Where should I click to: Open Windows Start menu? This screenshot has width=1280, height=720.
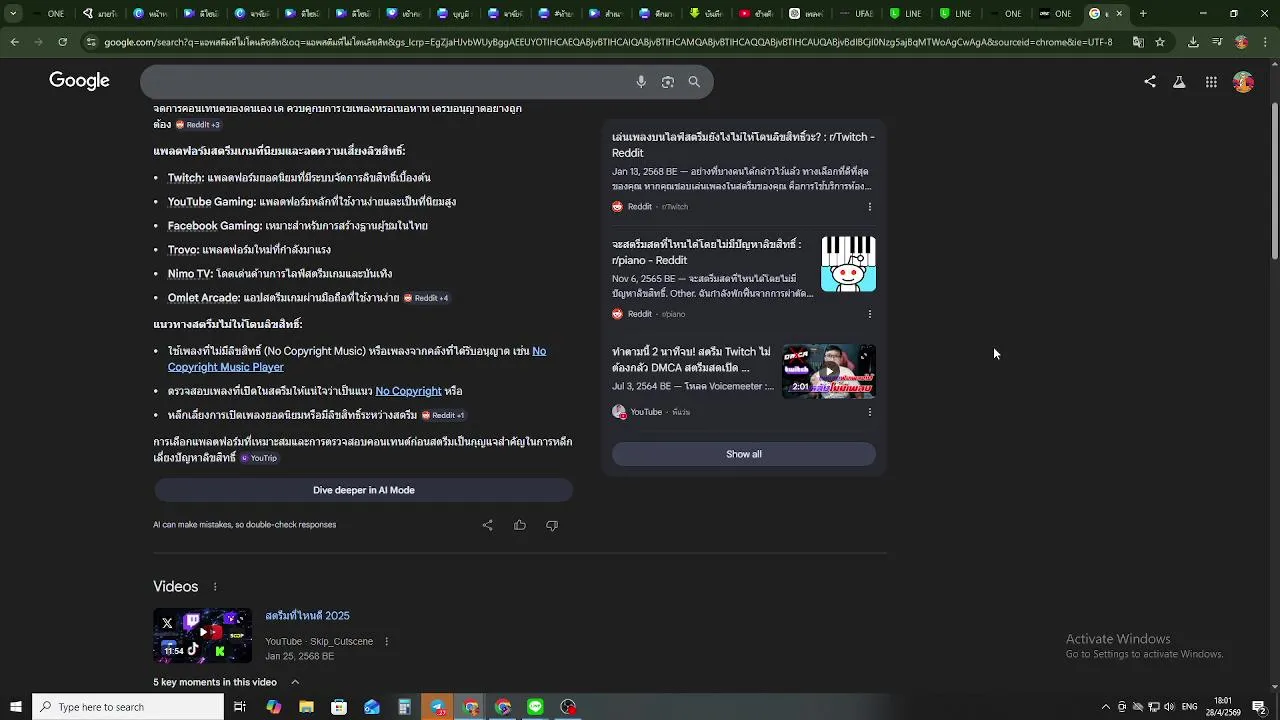click(x=15, y=707)
